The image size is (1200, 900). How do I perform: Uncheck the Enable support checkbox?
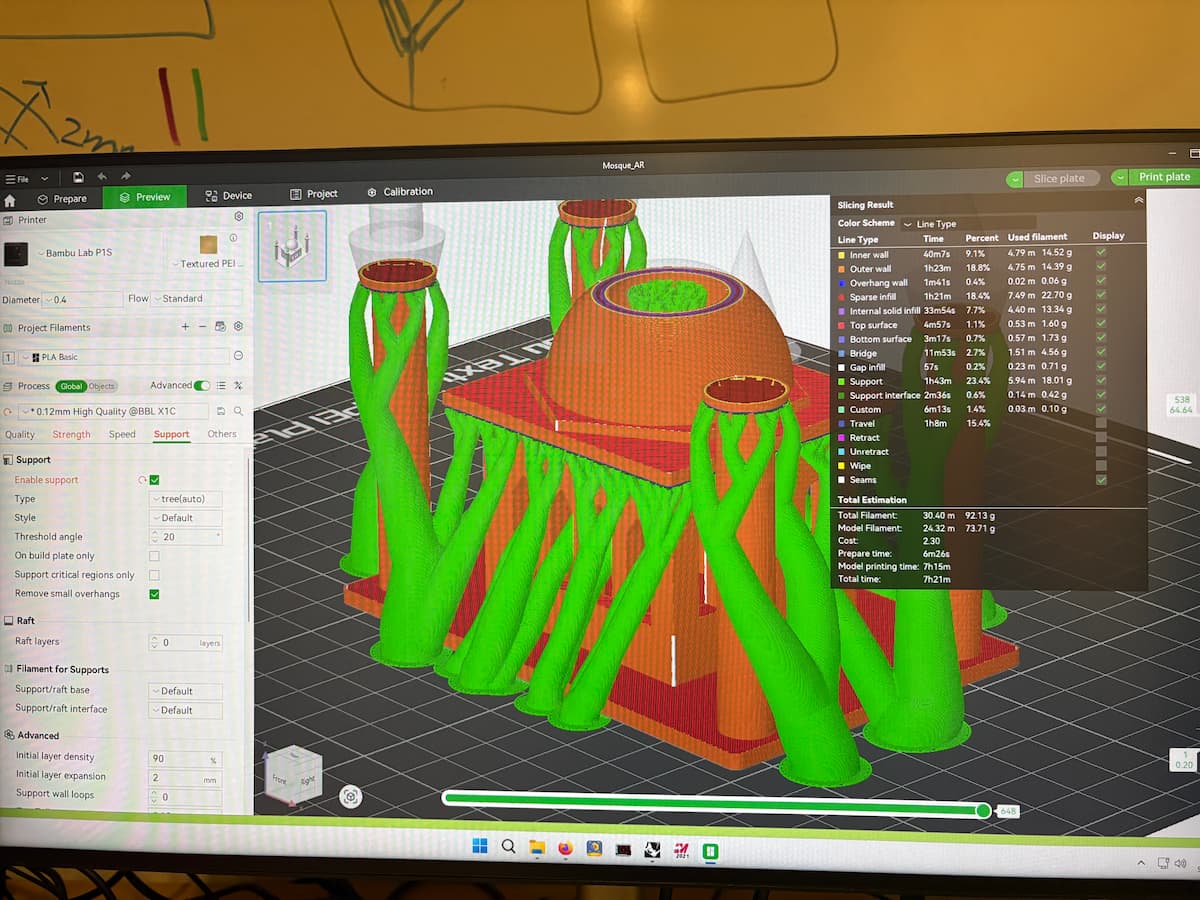pos(154,480)
